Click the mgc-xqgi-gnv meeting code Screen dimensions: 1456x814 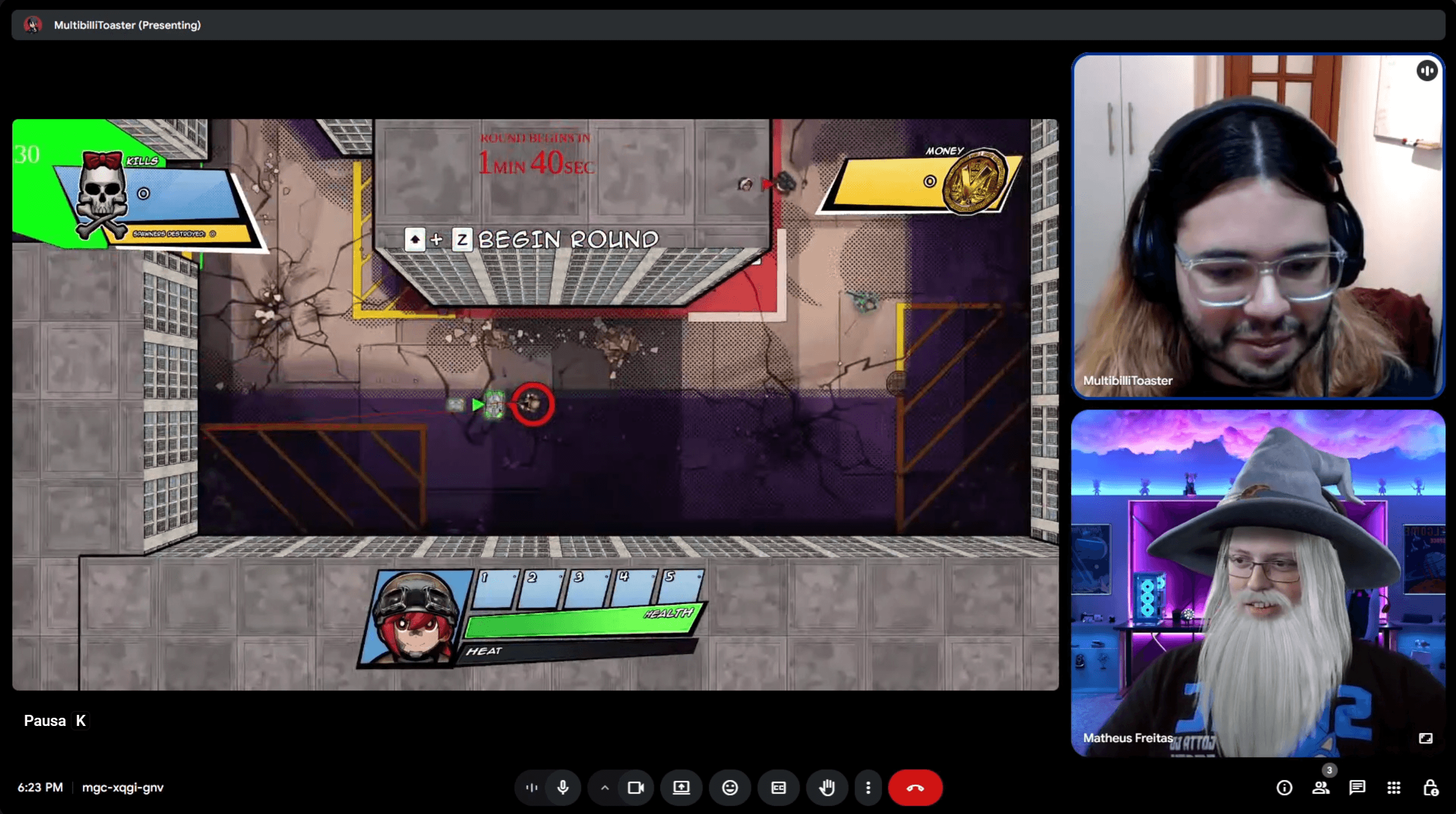click(123, 787)
